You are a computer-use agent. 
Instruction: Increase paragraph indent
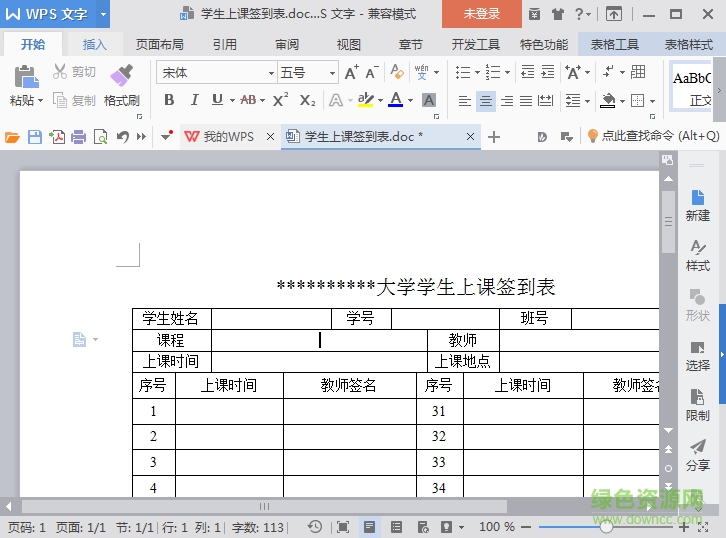pyautogui.click(x=548, y=72)
